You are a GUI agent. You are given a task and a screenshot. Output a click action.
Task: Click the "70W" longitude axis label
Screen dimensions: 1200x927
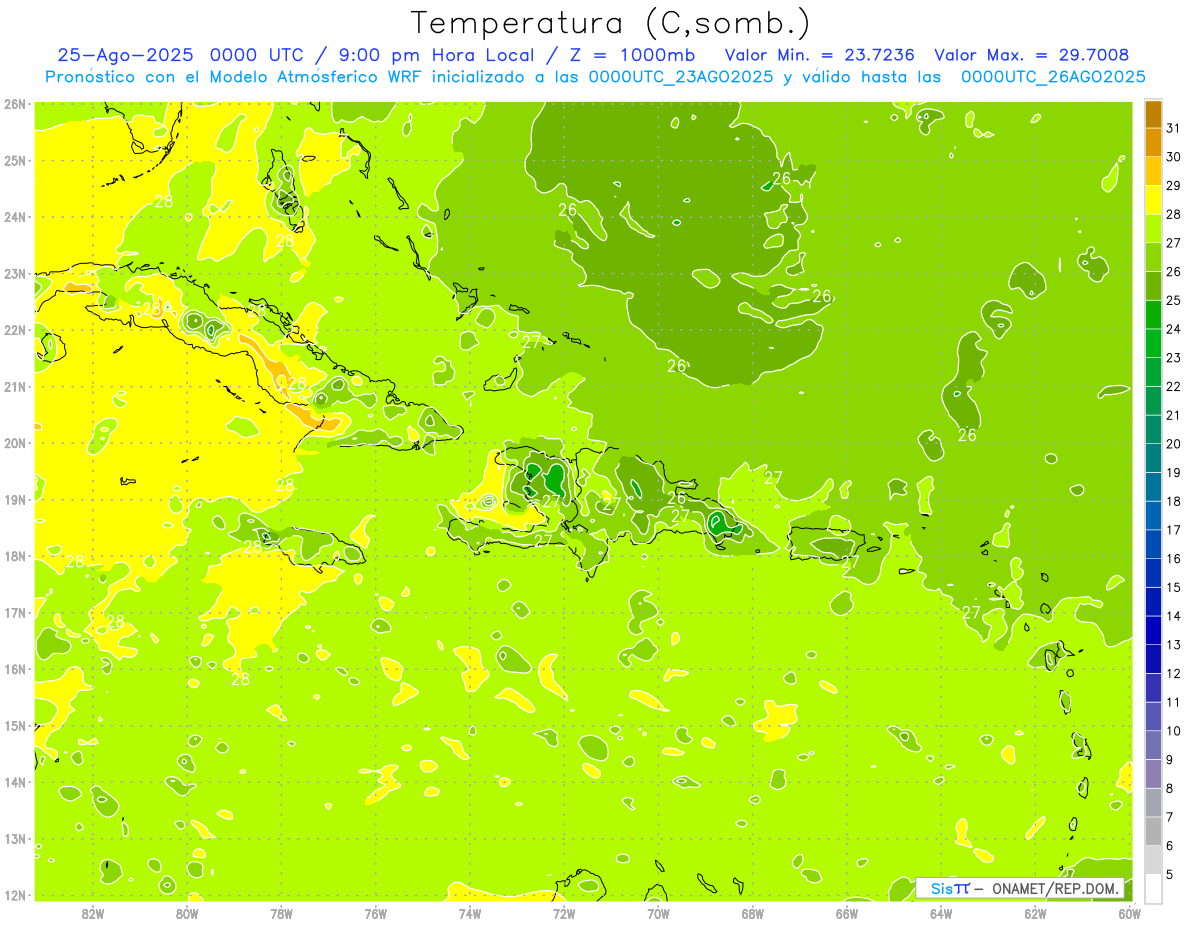[x=658, y=912]
